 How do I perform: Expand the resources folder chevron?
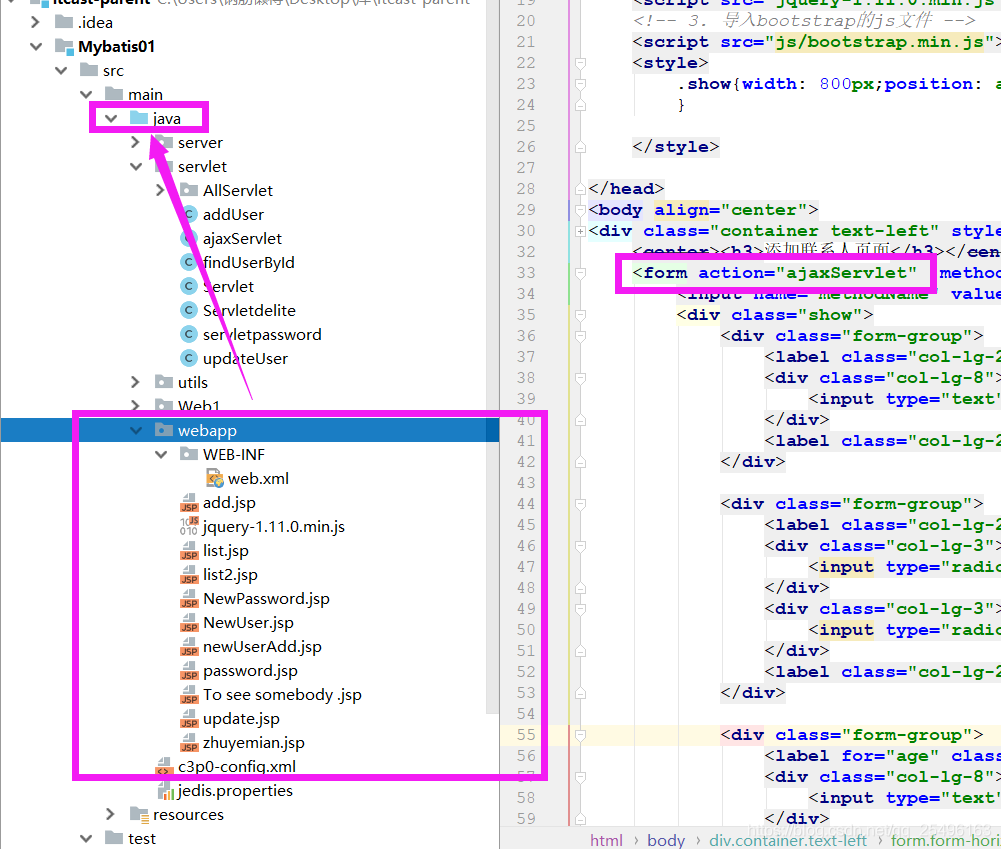pyautogui.click(x=110, y=814)
